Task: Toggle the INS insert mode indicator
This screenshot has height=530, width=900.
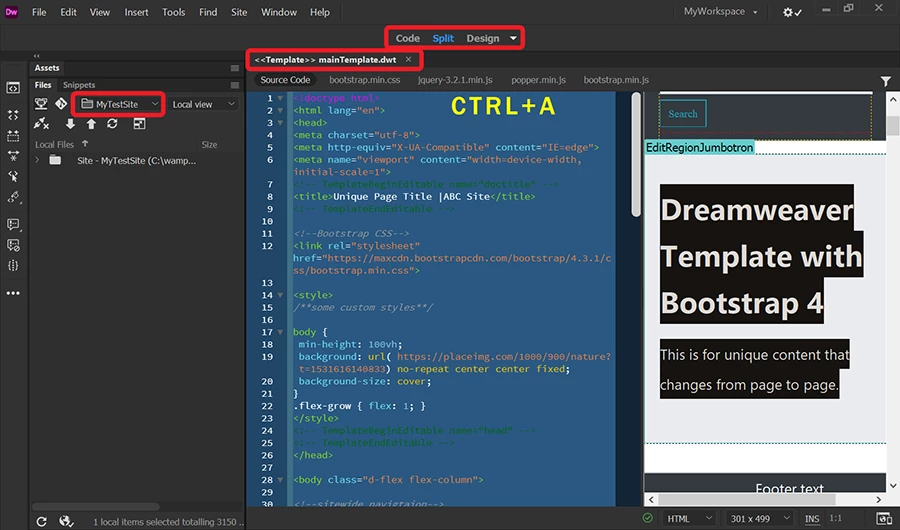Action: pos(812,519)
